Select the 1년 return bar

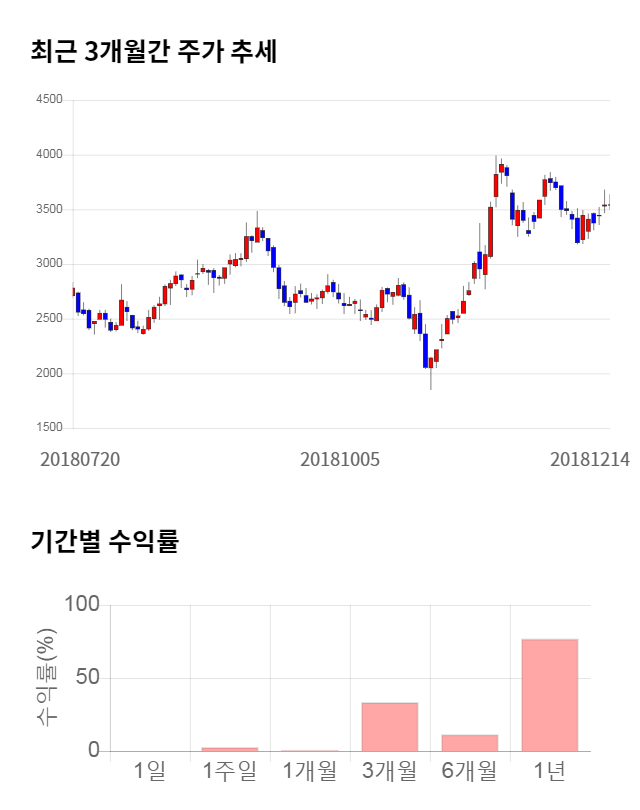550,694
